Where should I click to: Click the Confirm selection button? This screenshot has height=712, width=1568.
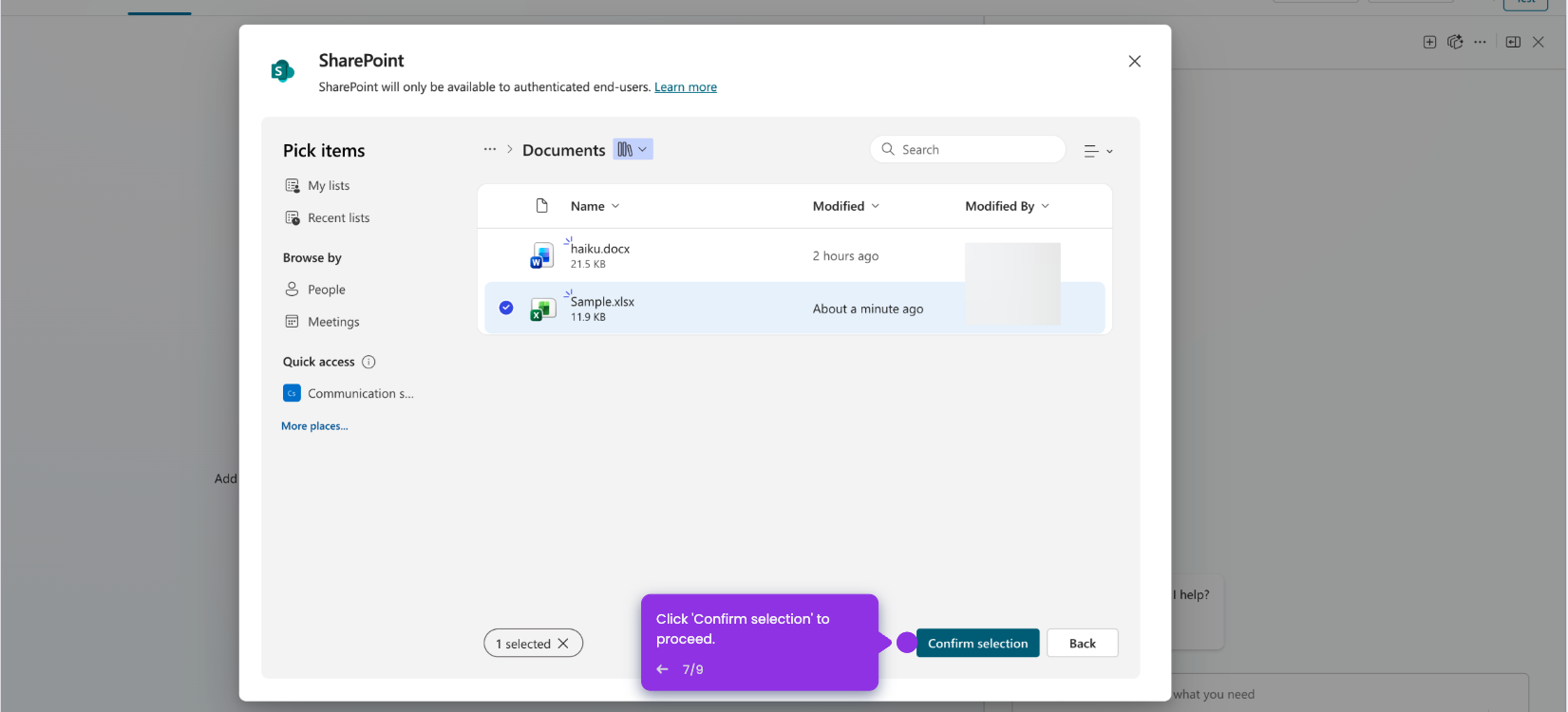(978, 643)
